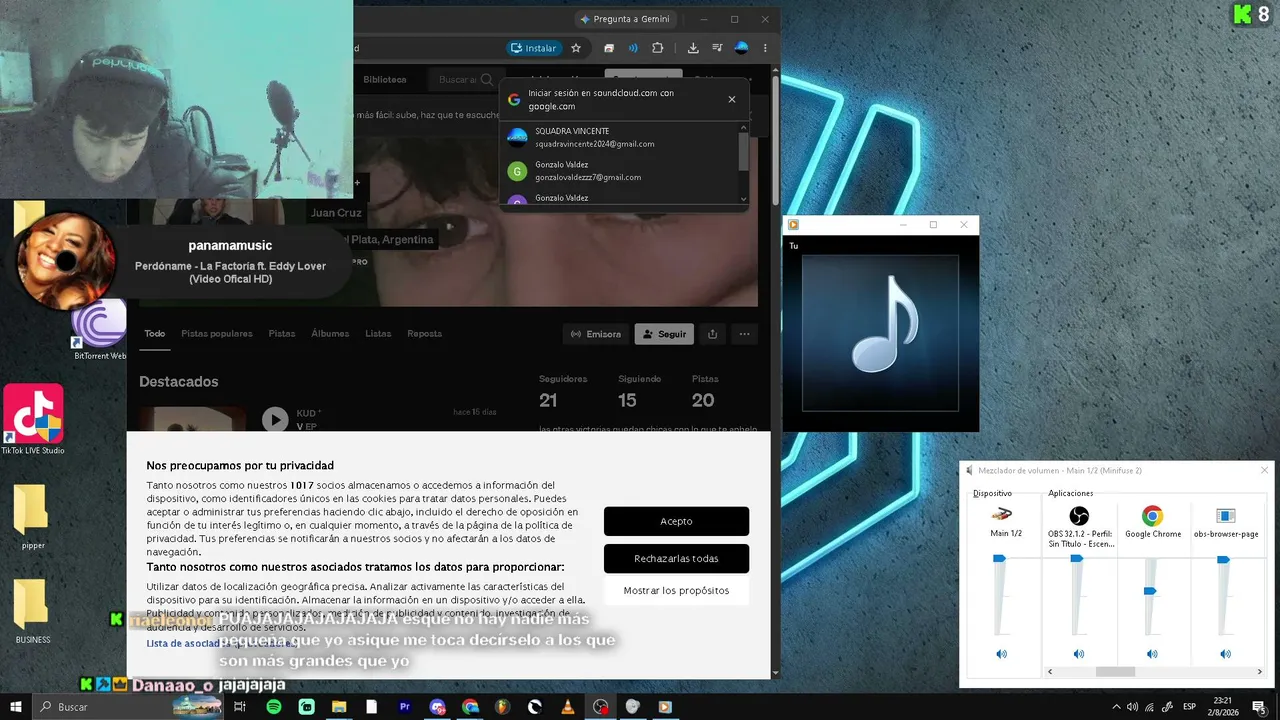The image size is (1280, 720).
Task: Open Spotify from the taskbar
Action: coord(274,707)
